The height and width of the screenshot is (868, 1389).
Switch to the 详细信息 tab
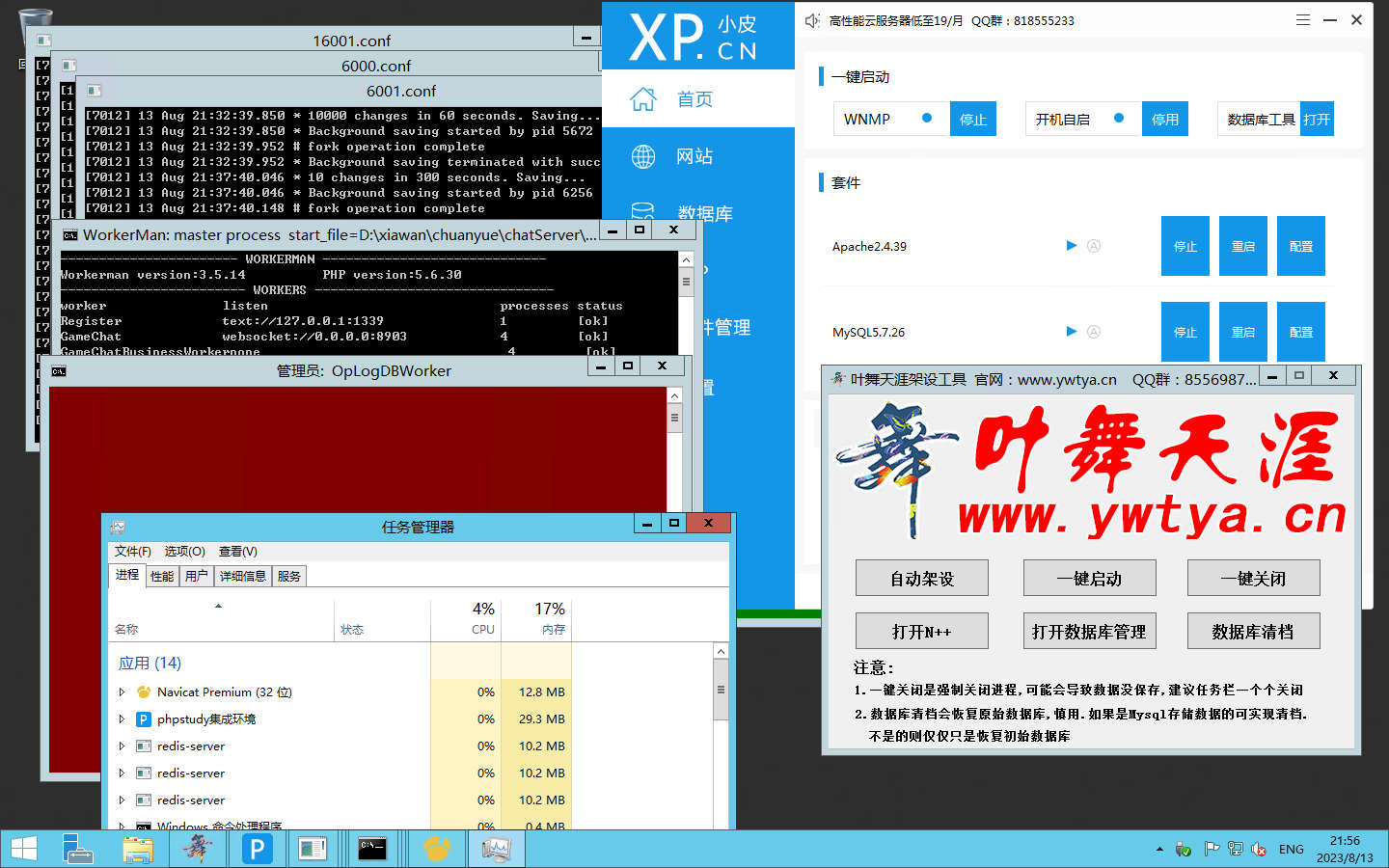[x=242, y=576]
